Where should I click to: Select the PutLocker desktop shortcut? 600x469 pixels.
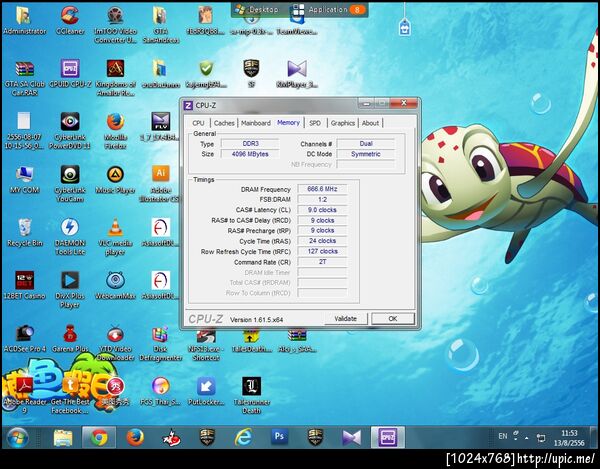click(206, 391)
